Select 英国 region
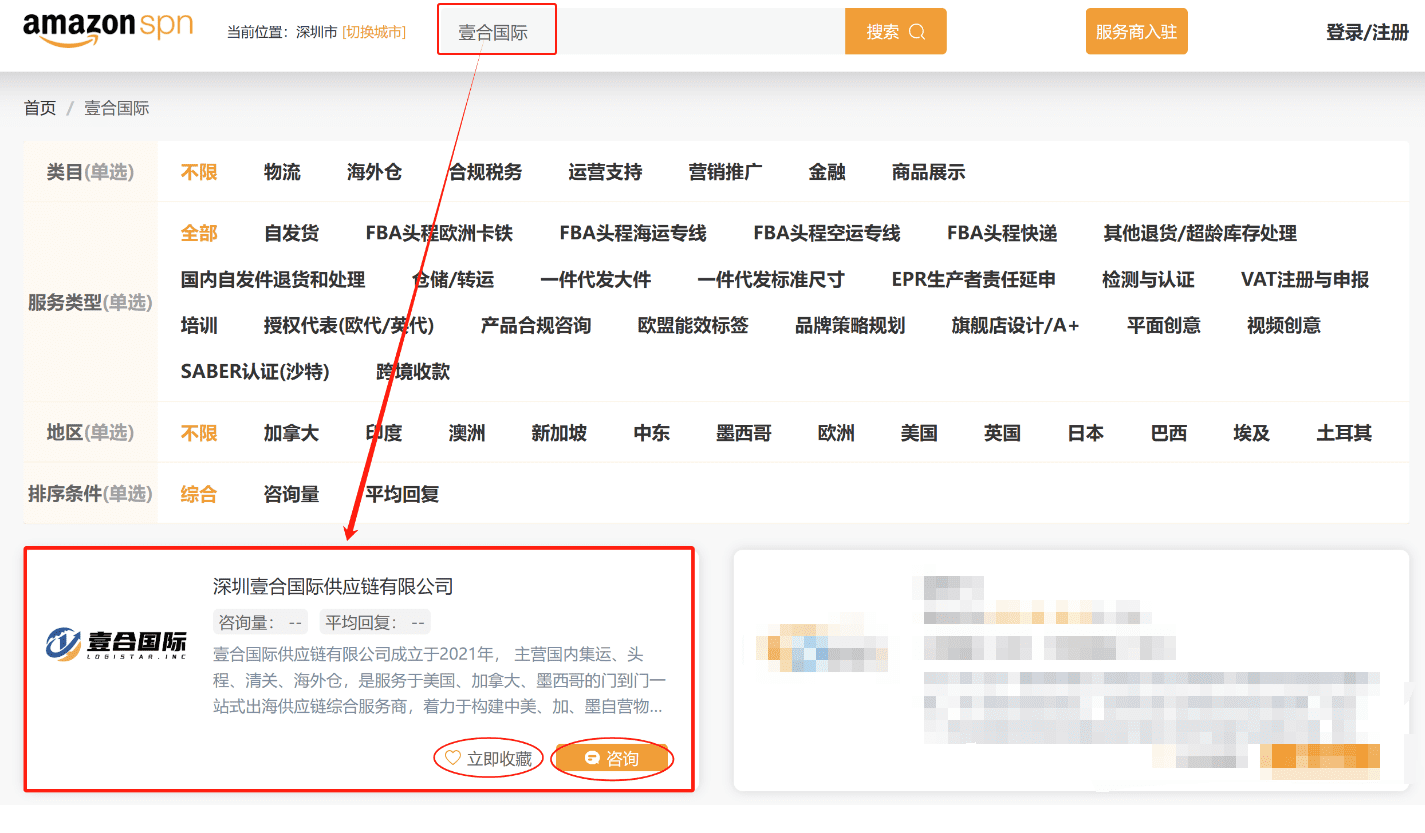1425x833 pixels. 1002,433
